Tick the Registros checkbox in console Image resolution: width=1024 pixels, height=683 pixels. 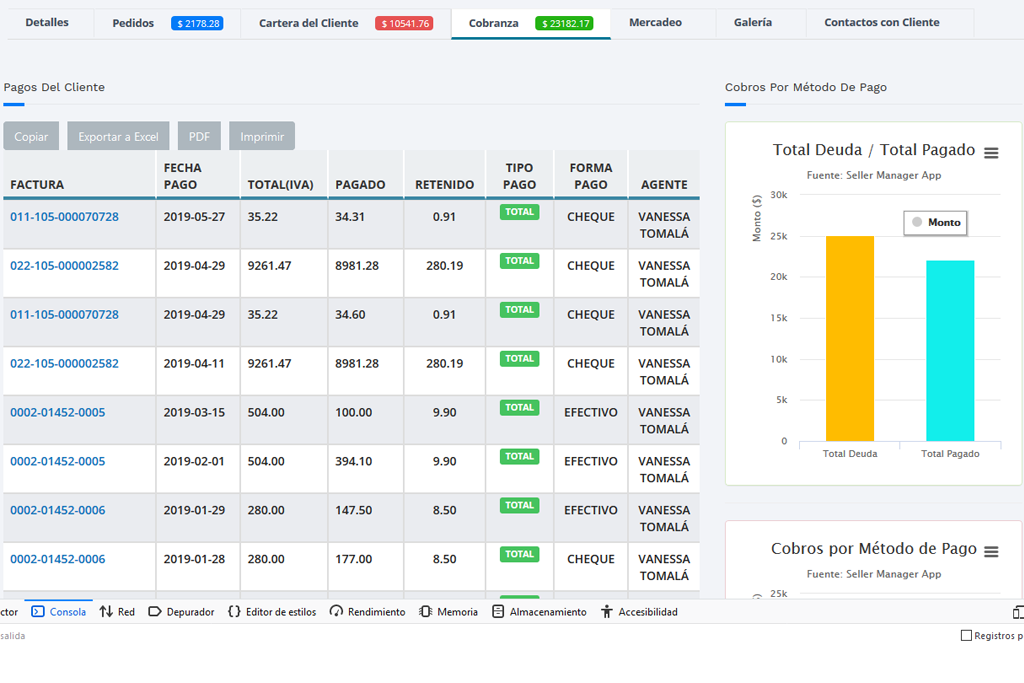pyautogui.click(x=967, y=635)
